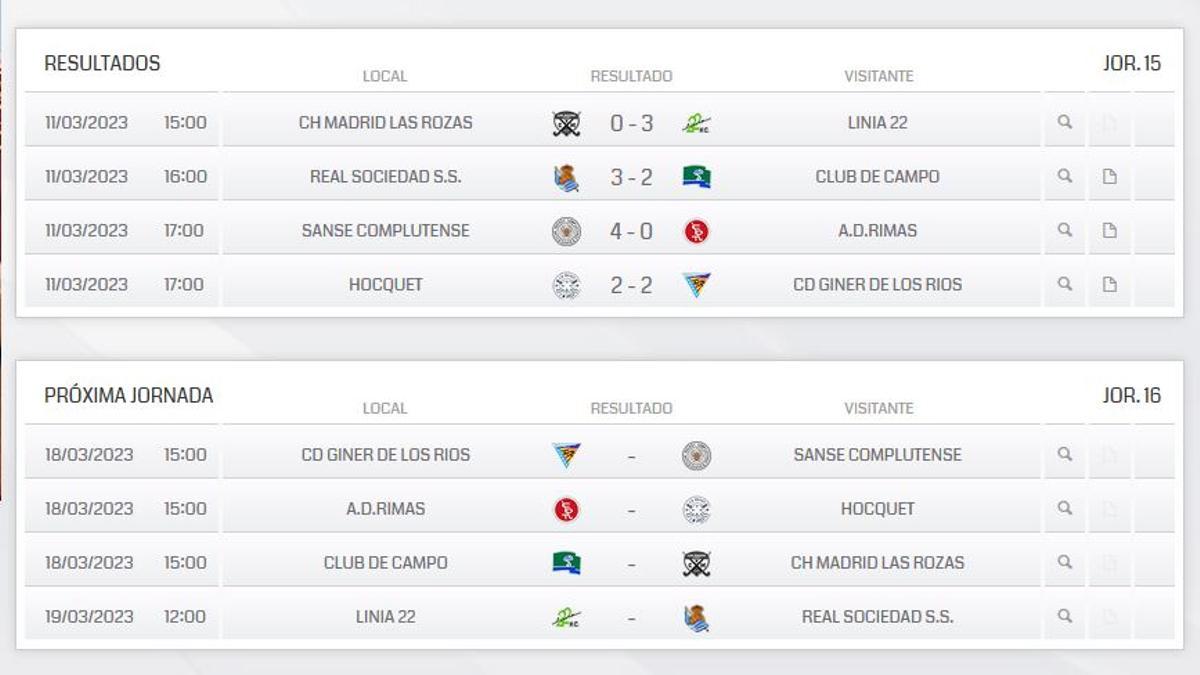Open match details magnifier for Hocquet vs CD Giner
This screenshot has width=1200, height=675.
(1064, 284)
